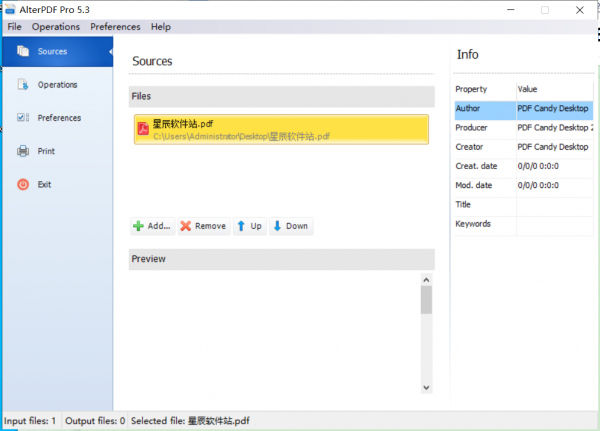Click the Remove button label
The width and height of the screenshot is (600, 431).
(x=210, y=226)
